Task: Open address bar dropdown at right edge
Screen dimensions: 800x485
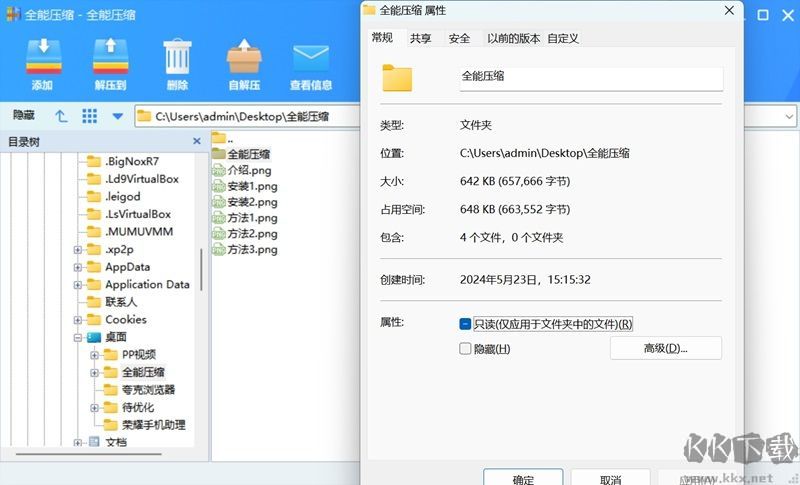Action: (x=789, y=116)
